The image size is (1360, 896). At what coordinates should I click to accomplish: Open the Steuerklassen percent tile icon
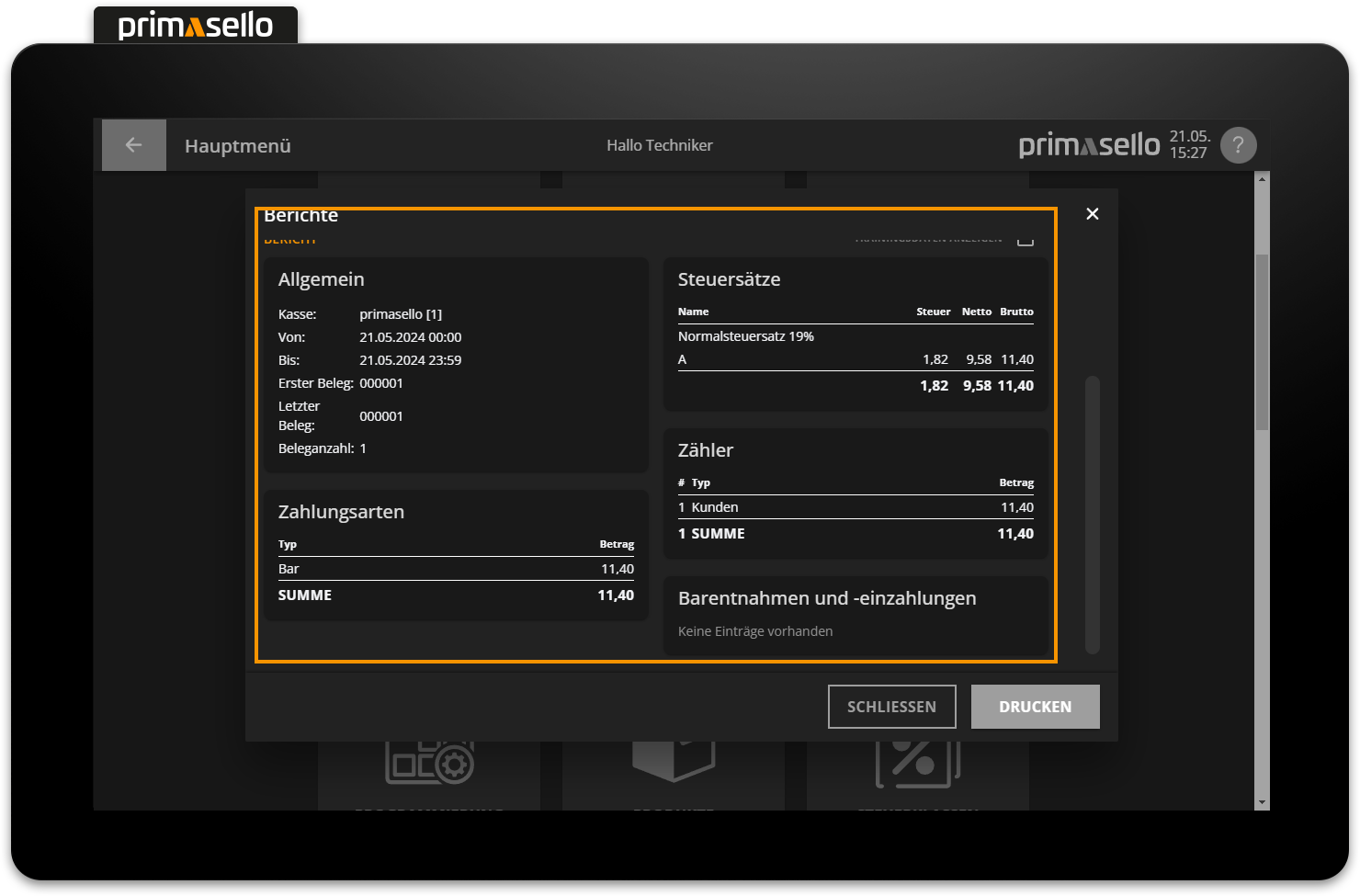coord(917,763)
